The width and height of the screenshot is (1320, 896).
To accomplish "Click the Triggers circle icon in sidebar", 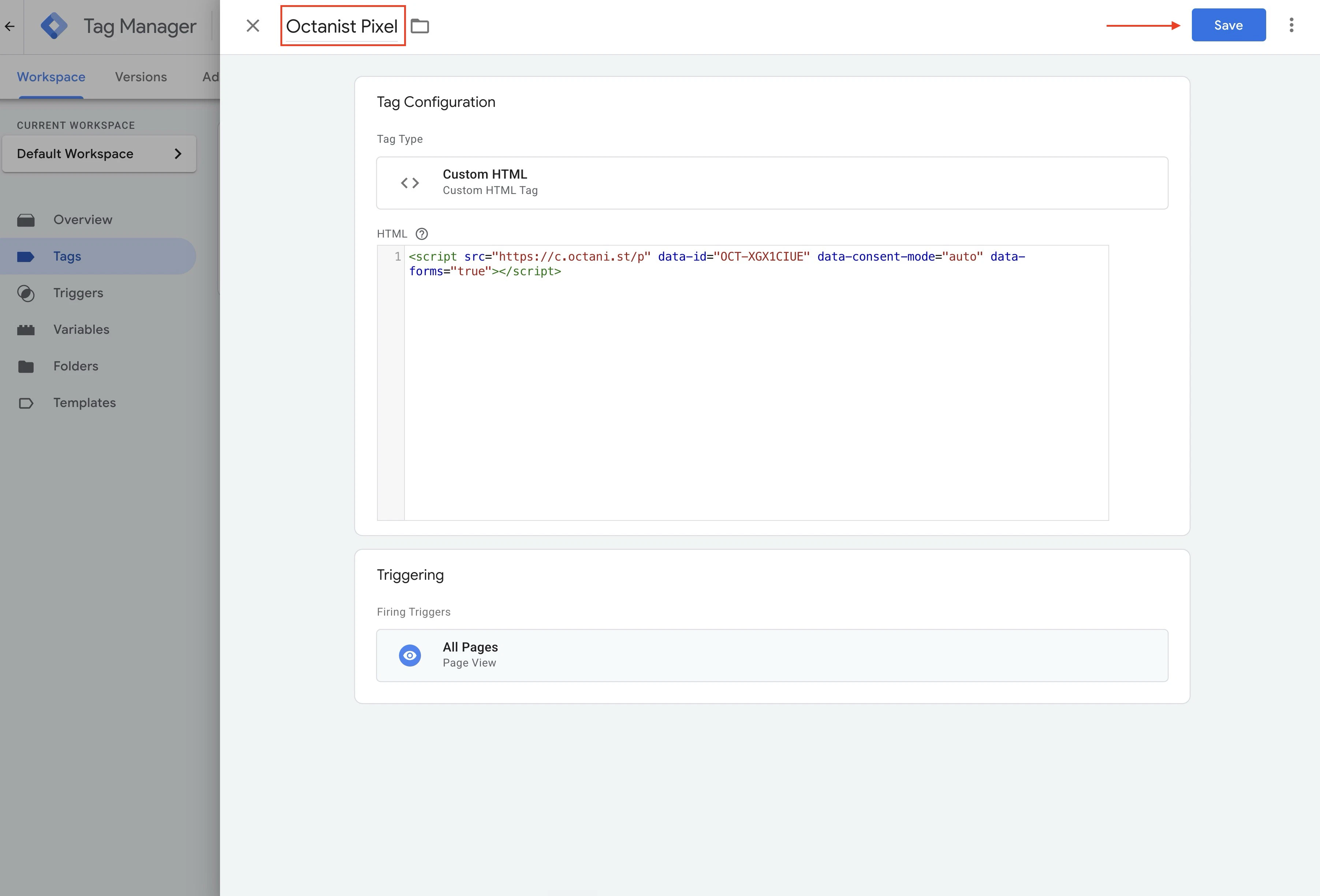I will [x=26, y=293].
